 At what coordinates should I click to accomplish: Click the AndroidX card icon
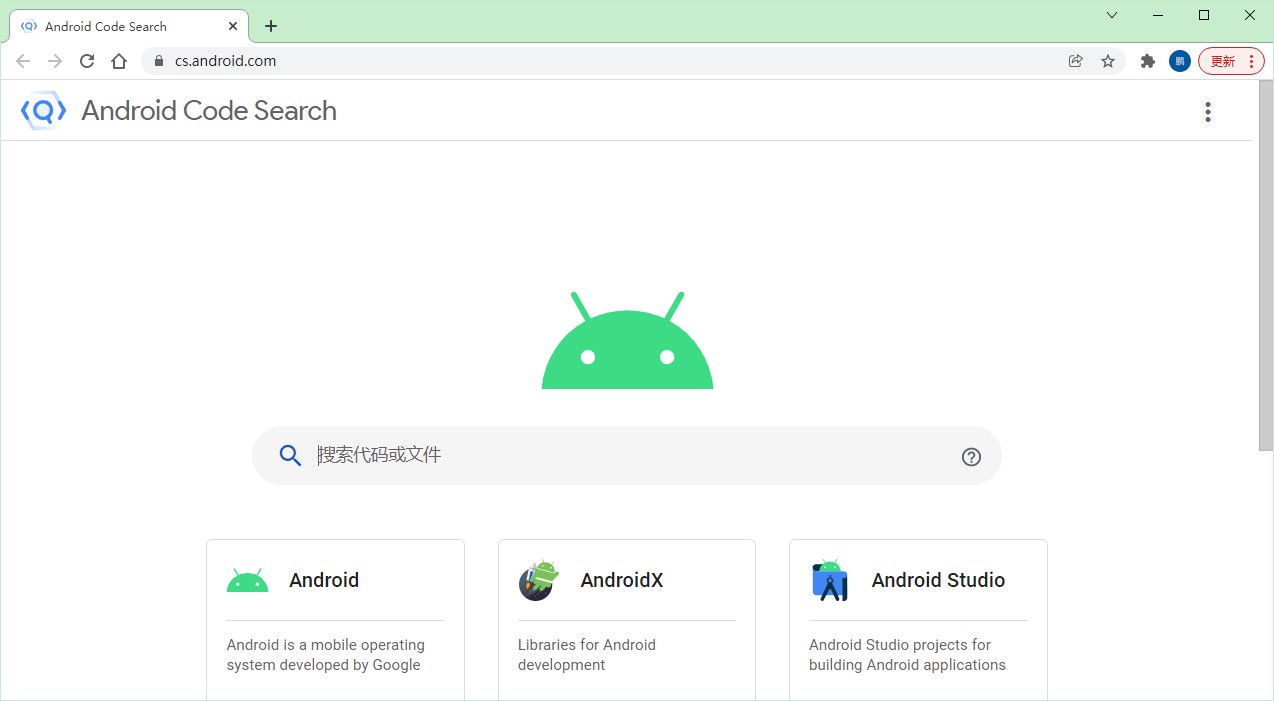point(538,580)
